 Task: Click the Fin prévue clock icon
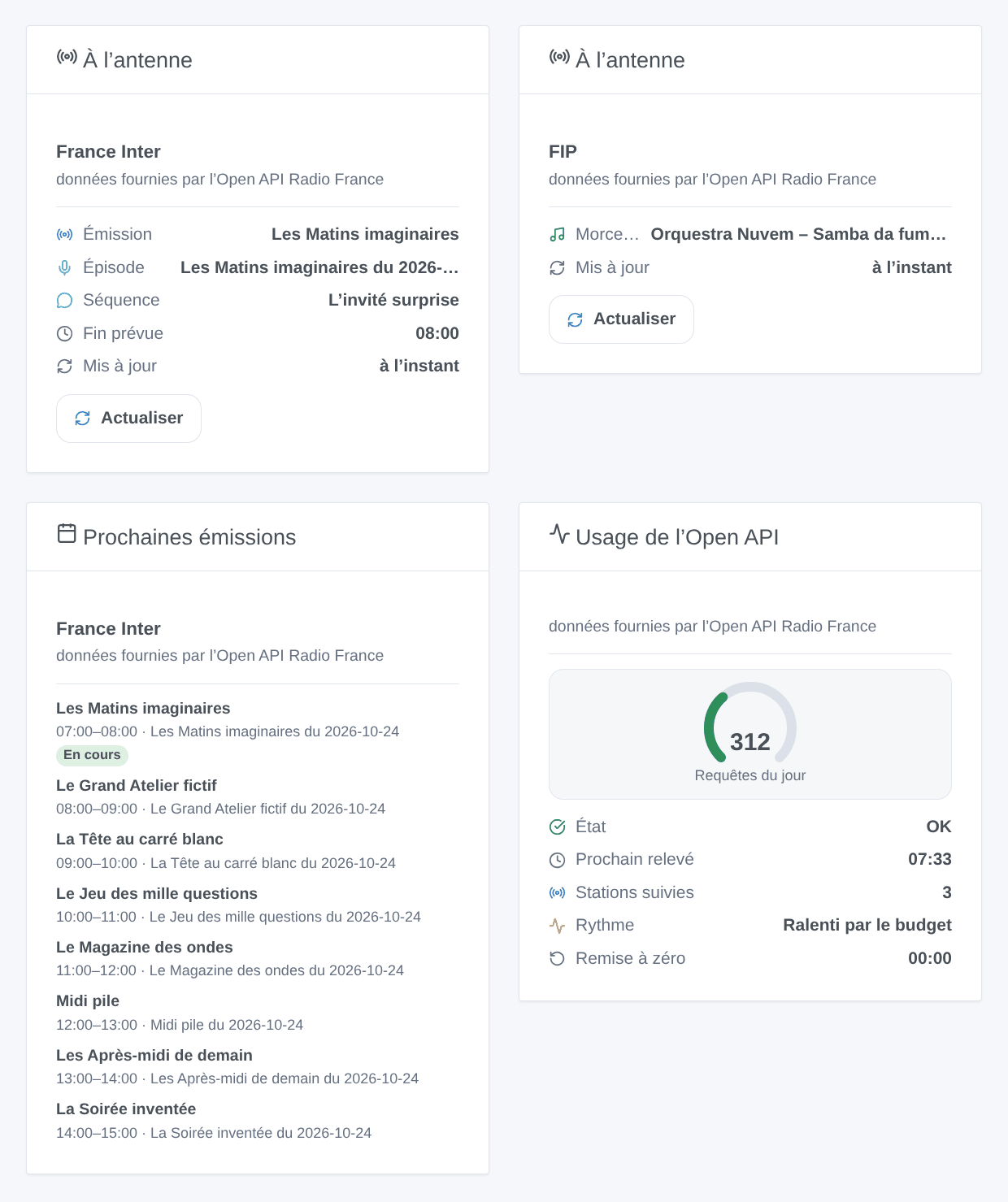coord(64,333)
